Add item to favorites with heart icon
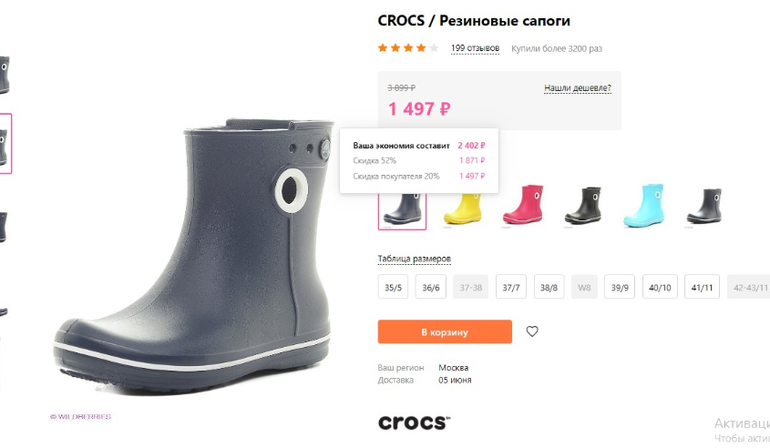Viewport: 770px width, 448px height. click(532, 332)
